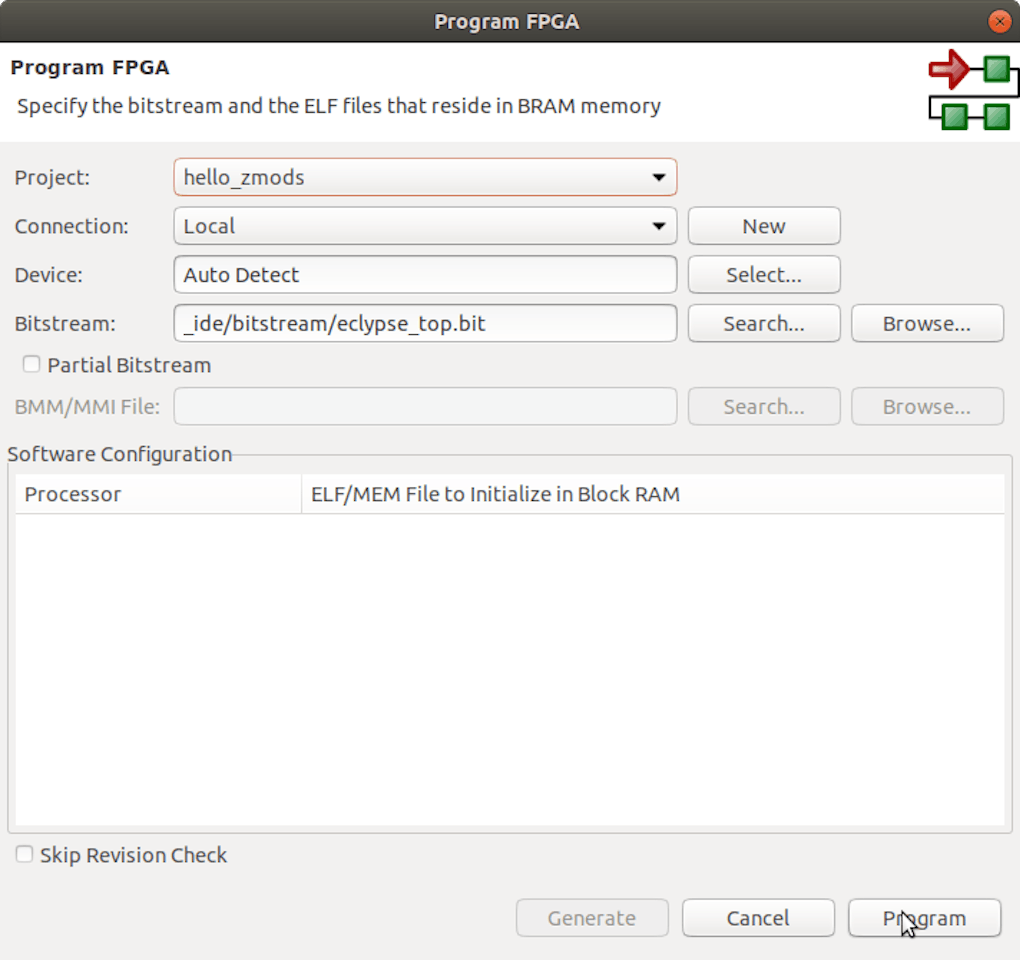This screenshot has height=960, width=1020.
Task: Click the Device field showing Auto Detect
Action: (x=425, y=274)
